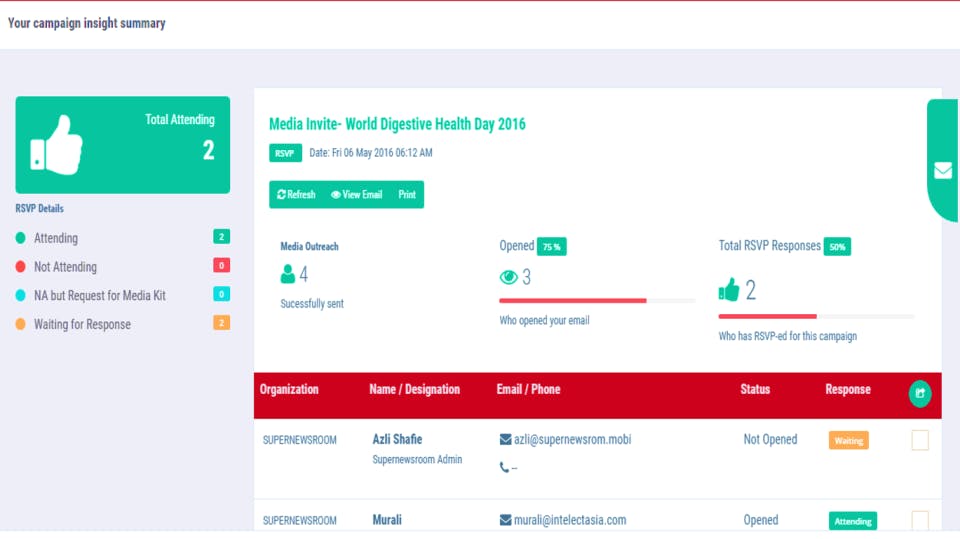Click the RSVP Details heading
The width and height of the screenshot is (960, 539).
coord(39,208)
